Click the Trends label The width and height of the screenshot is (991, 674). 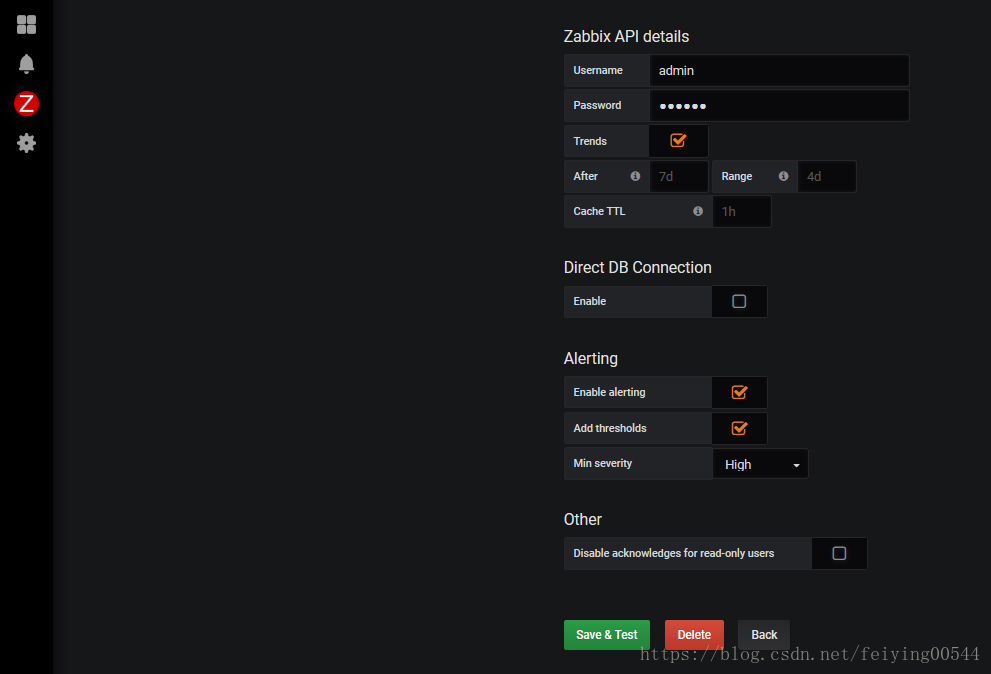click(x=590, y=141)
